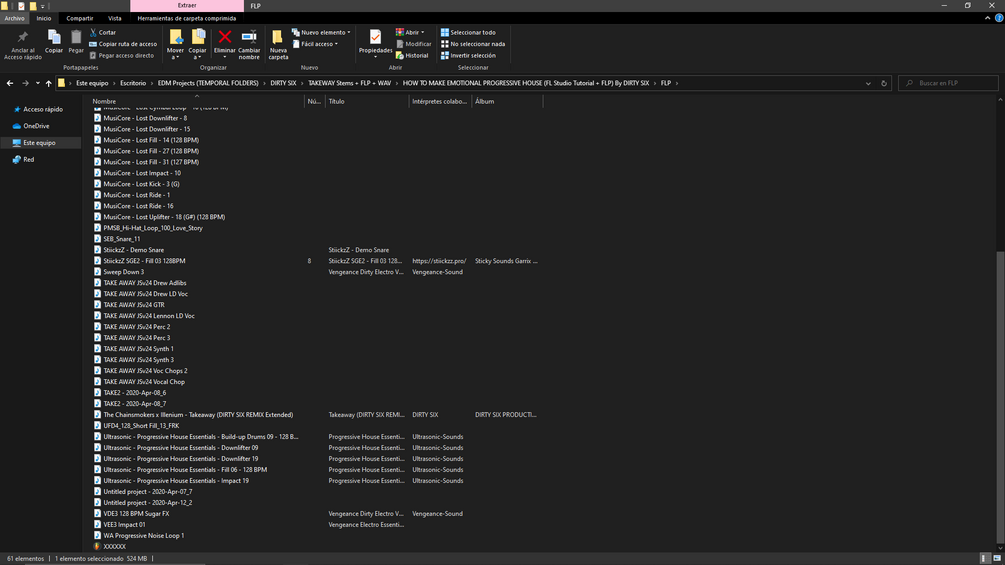Click the Modificar button

[413, 44]
